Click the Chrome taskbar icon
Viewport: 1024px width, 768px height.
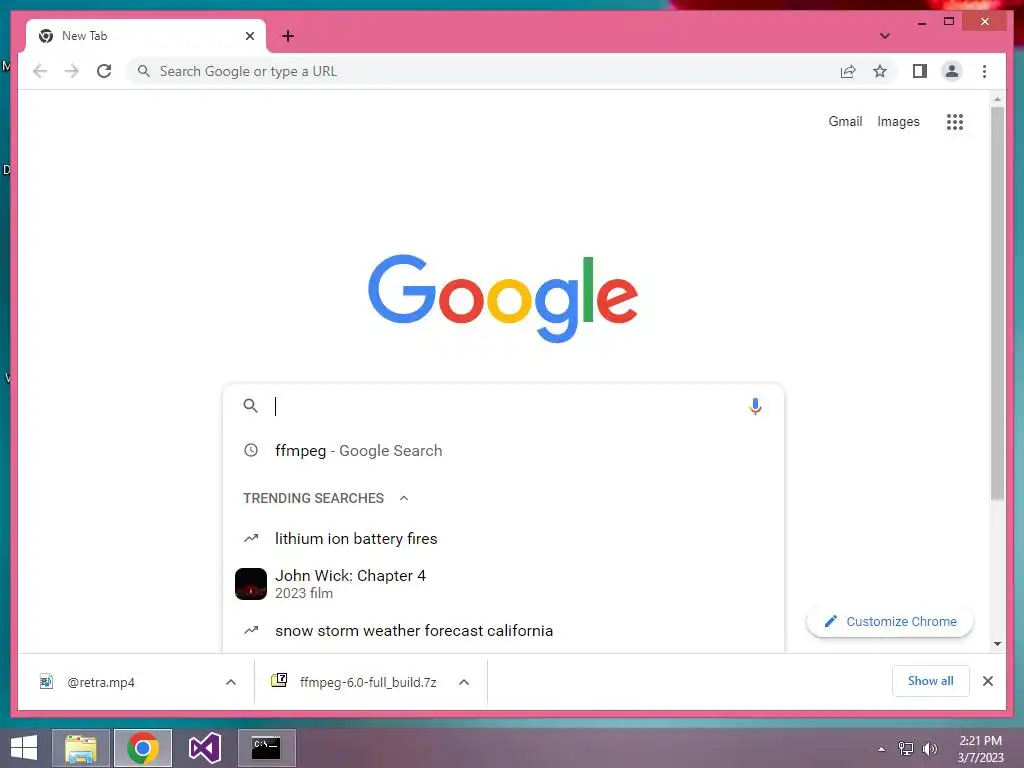tap(143, 748)
